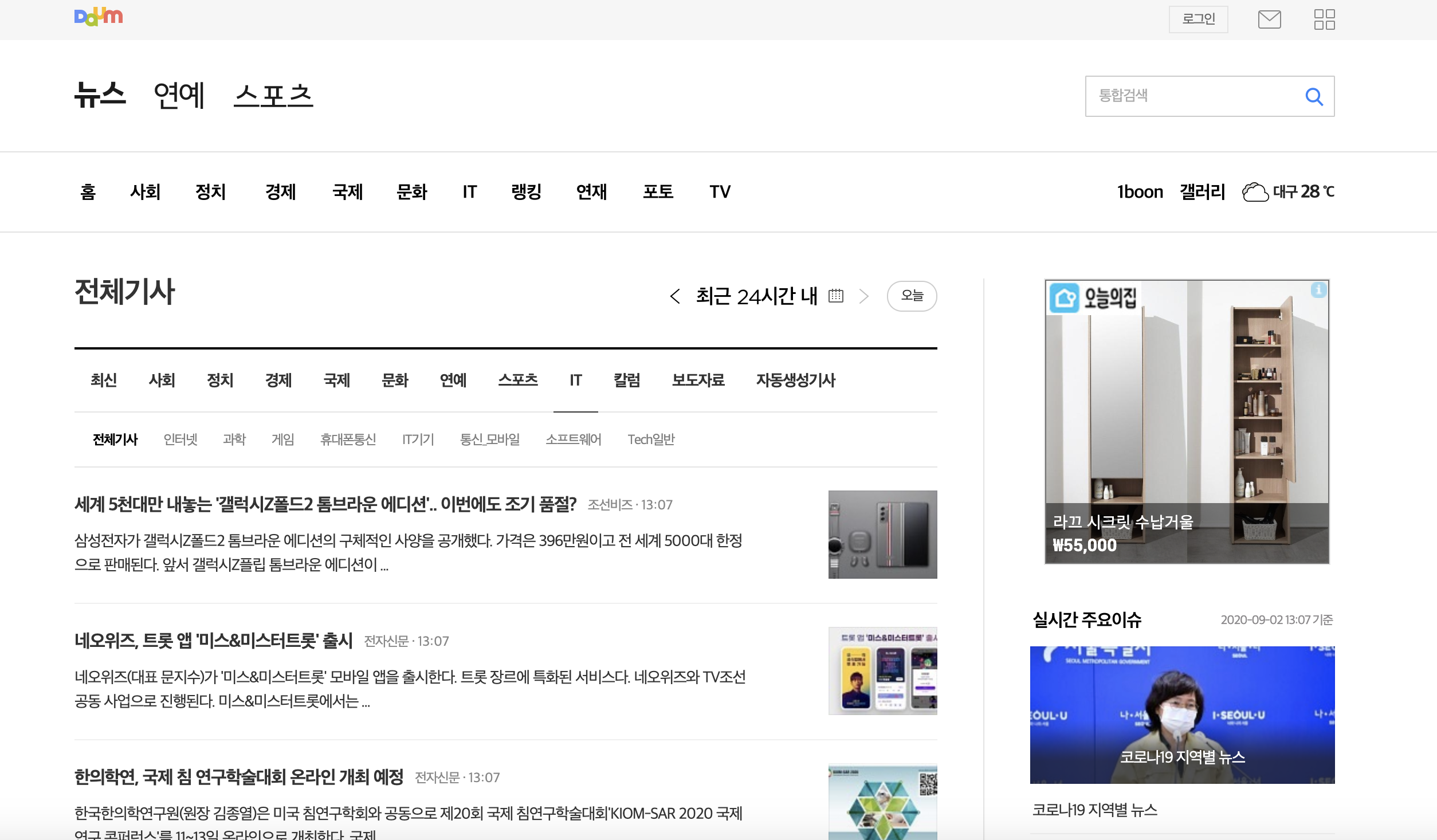Open the calendar date picker icon

(836, 296)
